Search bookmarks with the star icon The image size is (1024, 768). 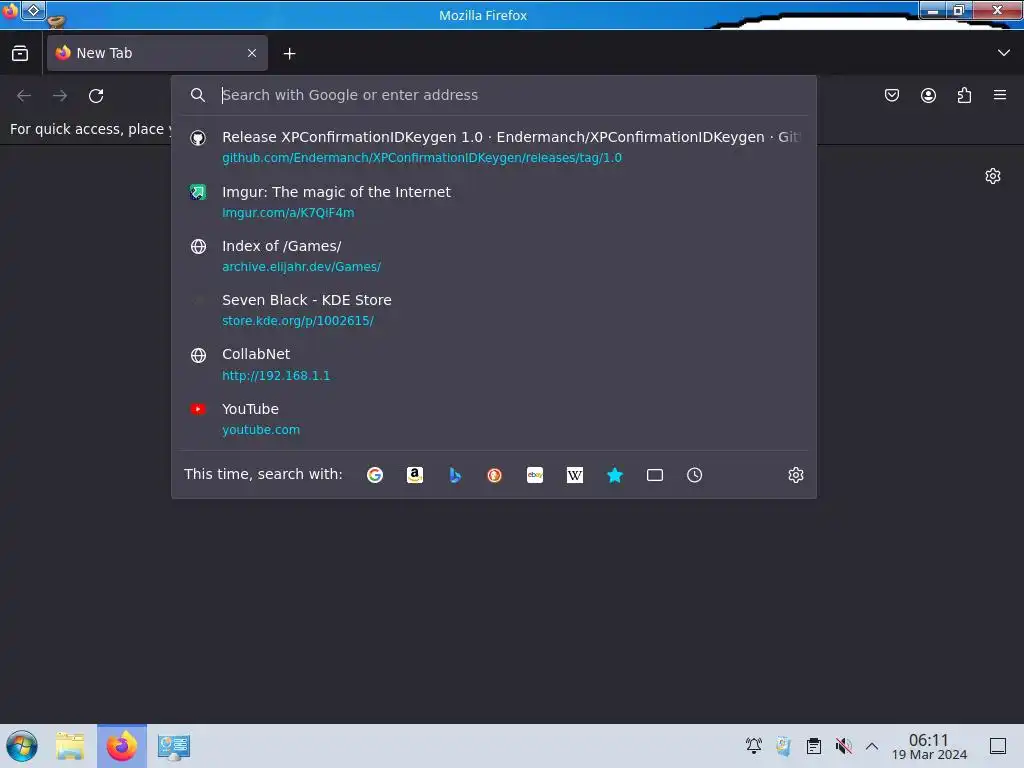615,475
